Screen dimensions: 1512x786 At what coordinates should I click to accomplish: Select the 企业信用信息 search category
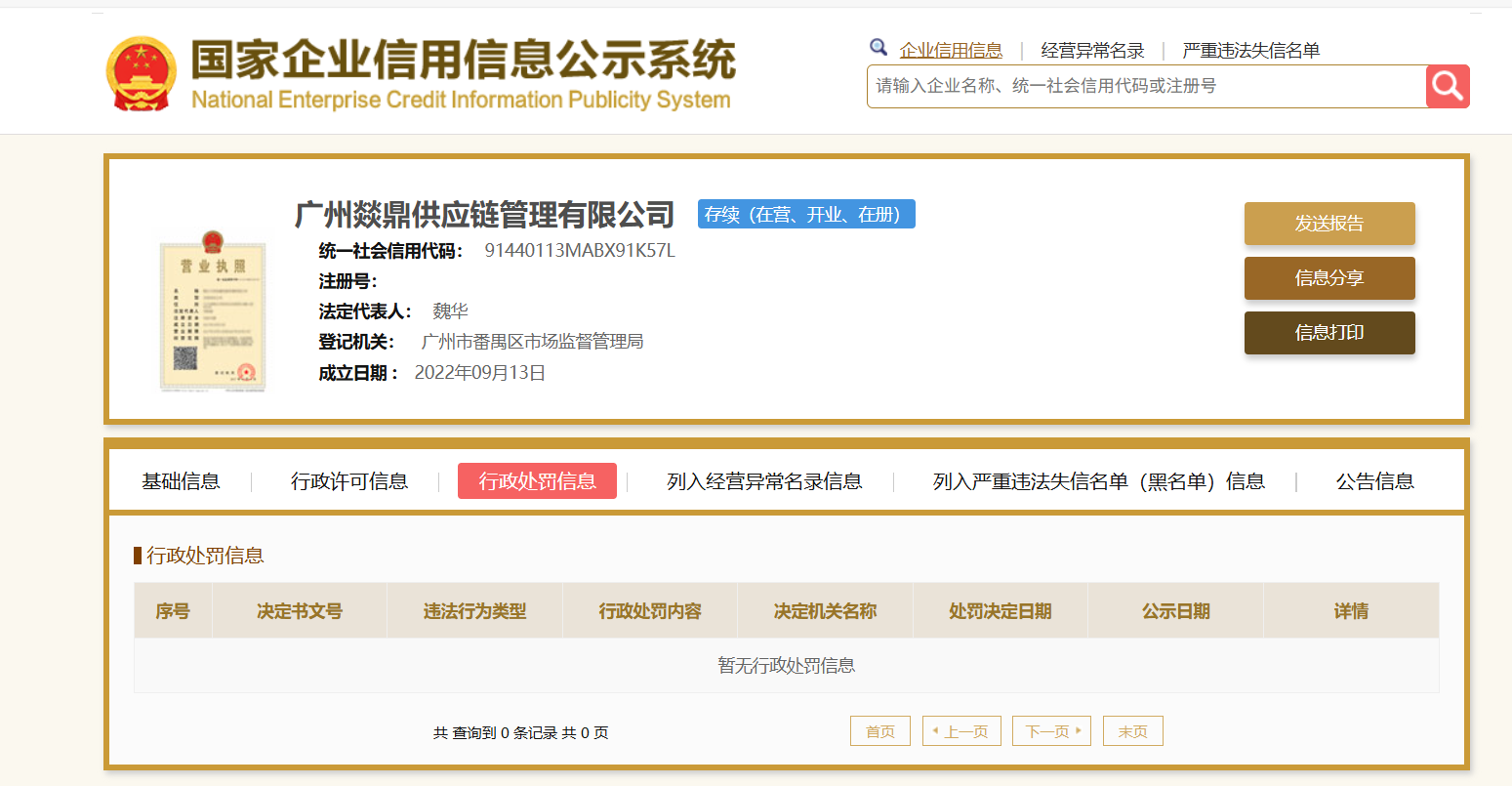coord(951,51)
